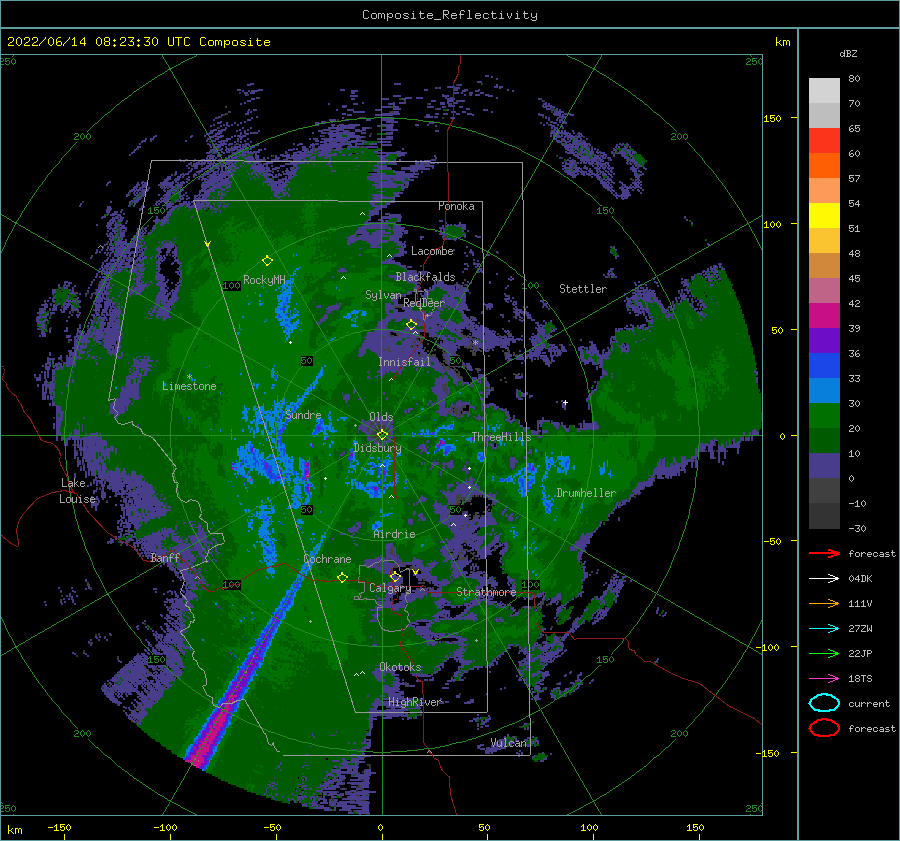The image size is (900, 841).
Task: Click the magenta 18TS arrow icon
Action: coord(824,678)
